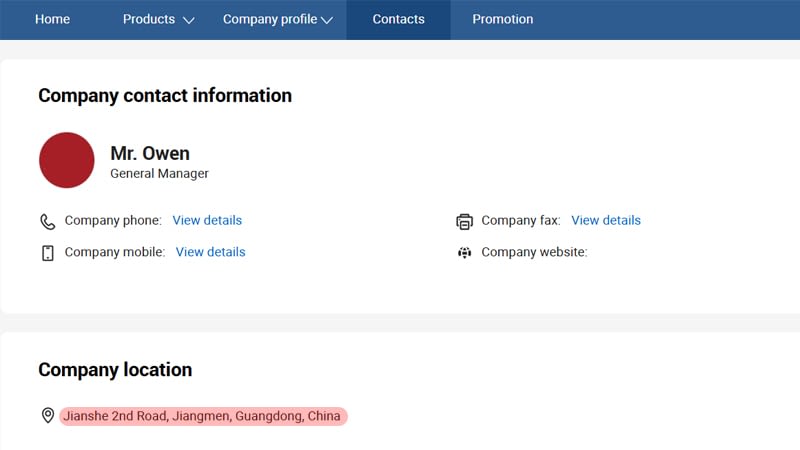Select the Contacts navigation tab
The height and width of the screenshot is (450, 800).
(x=398, y=19)
